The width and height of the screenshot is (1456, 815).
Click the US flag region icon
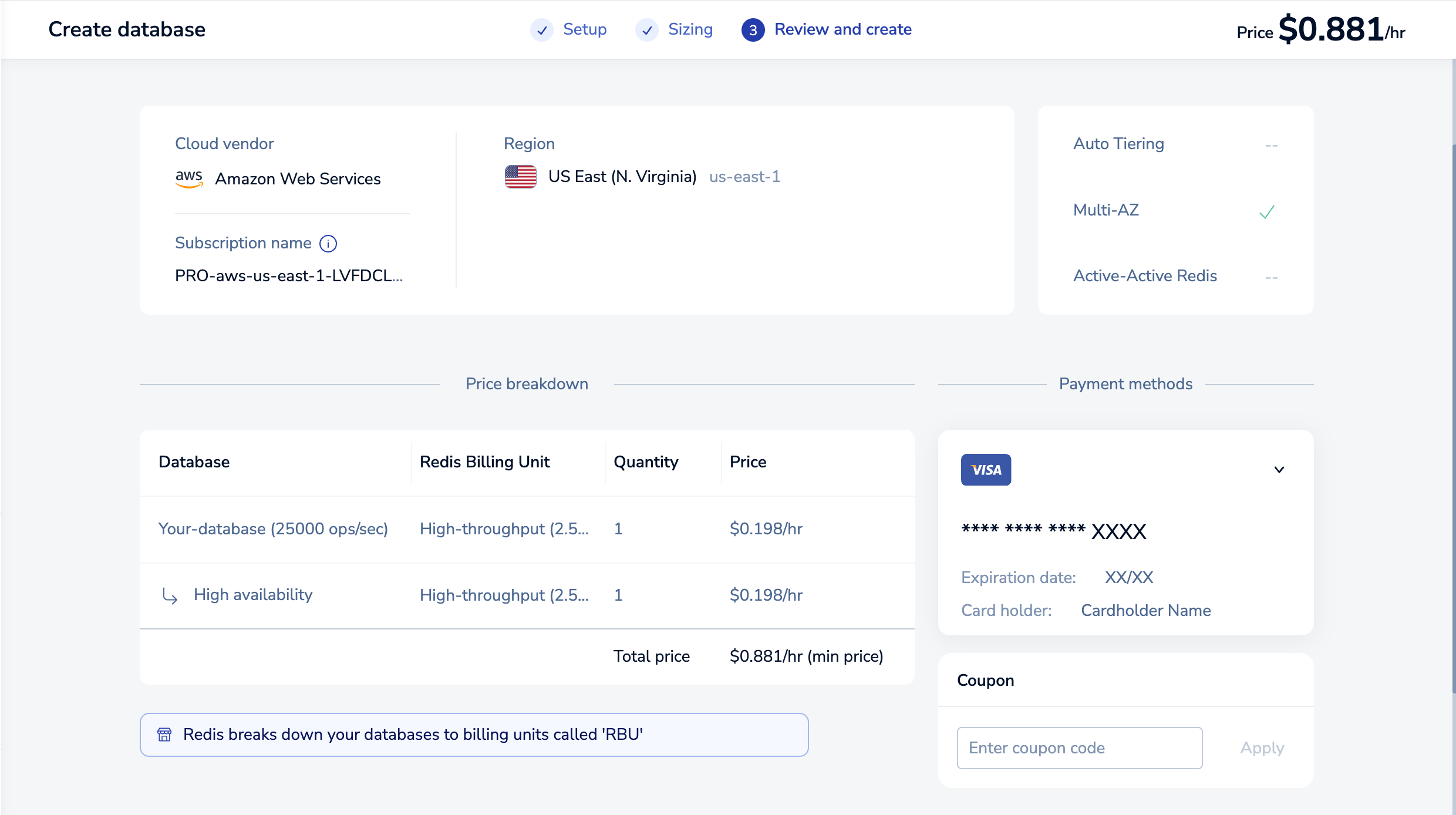point(520,177)
